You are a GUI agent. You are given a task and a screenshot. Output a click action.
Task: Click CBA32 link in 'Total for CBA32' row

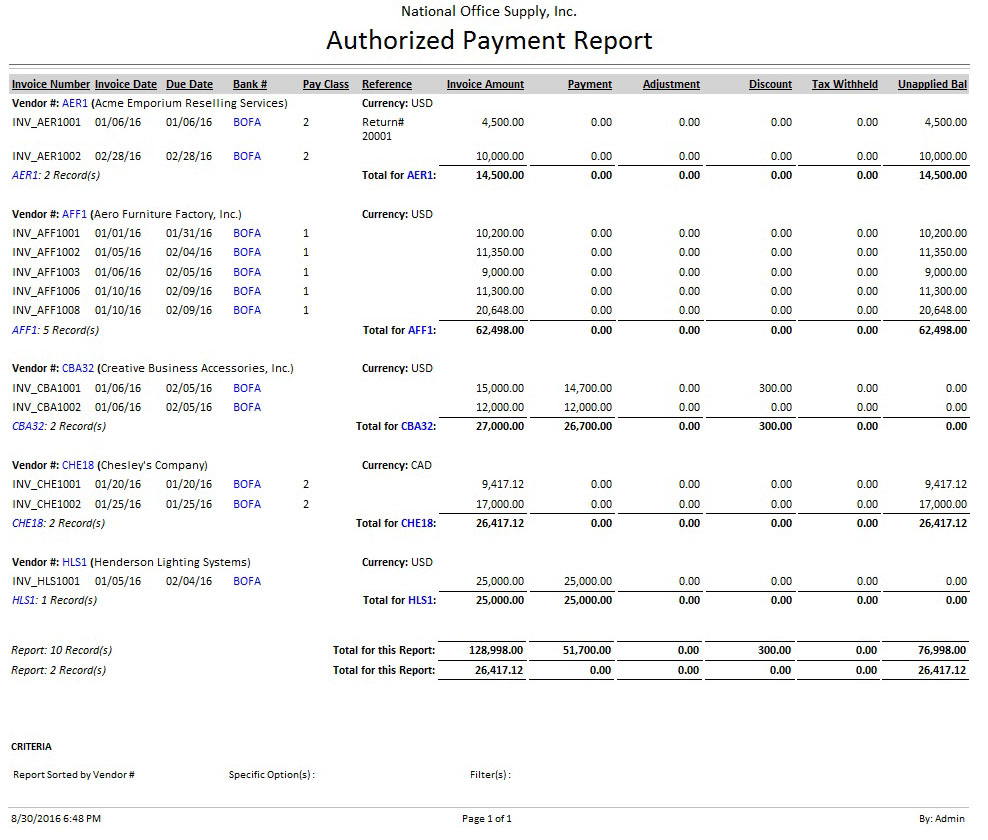pyautogui.click(x=417, y=426)
